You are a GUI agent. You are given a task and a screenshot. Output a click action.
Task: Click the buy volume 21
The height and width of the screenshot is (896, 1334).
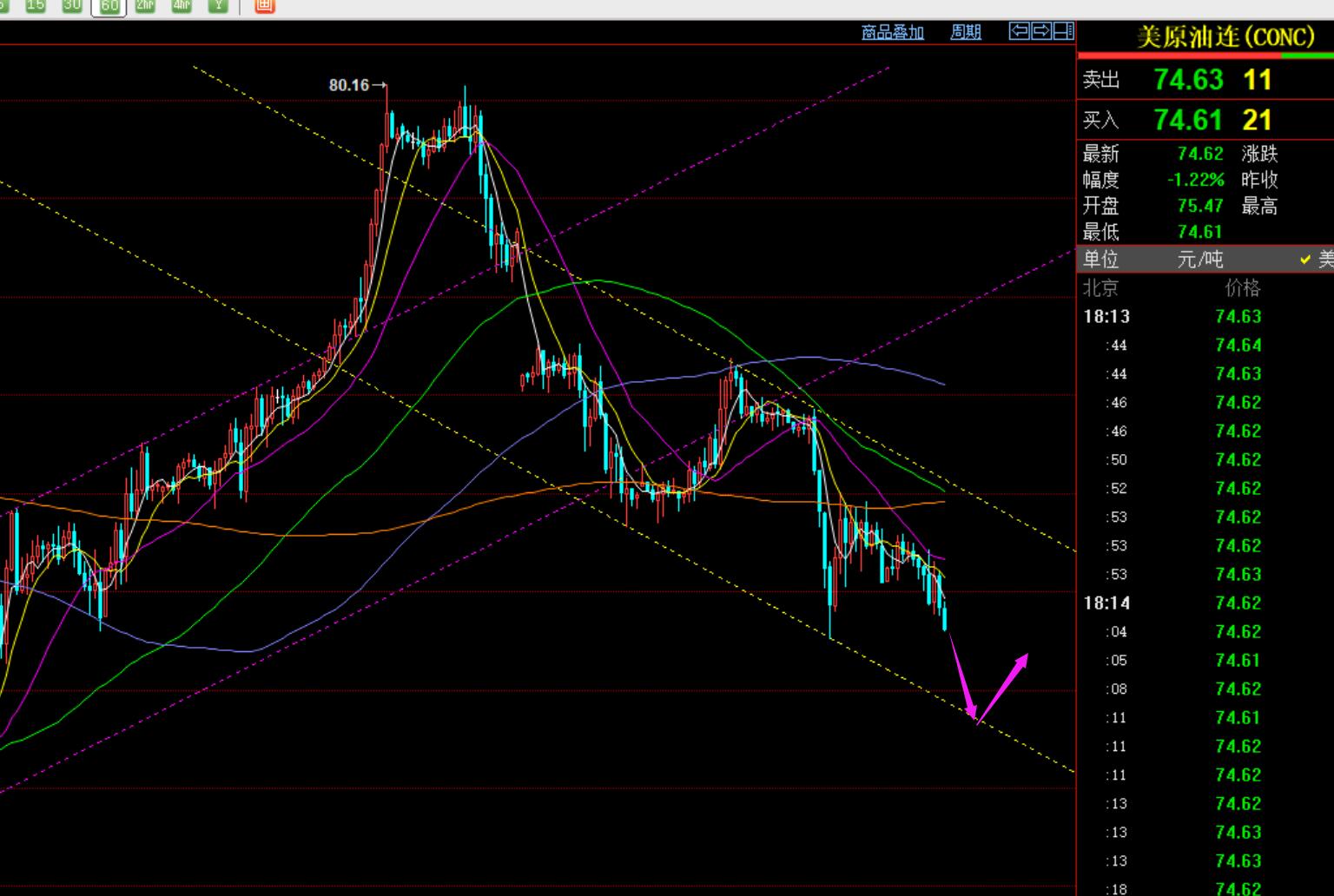(1258, 120)
